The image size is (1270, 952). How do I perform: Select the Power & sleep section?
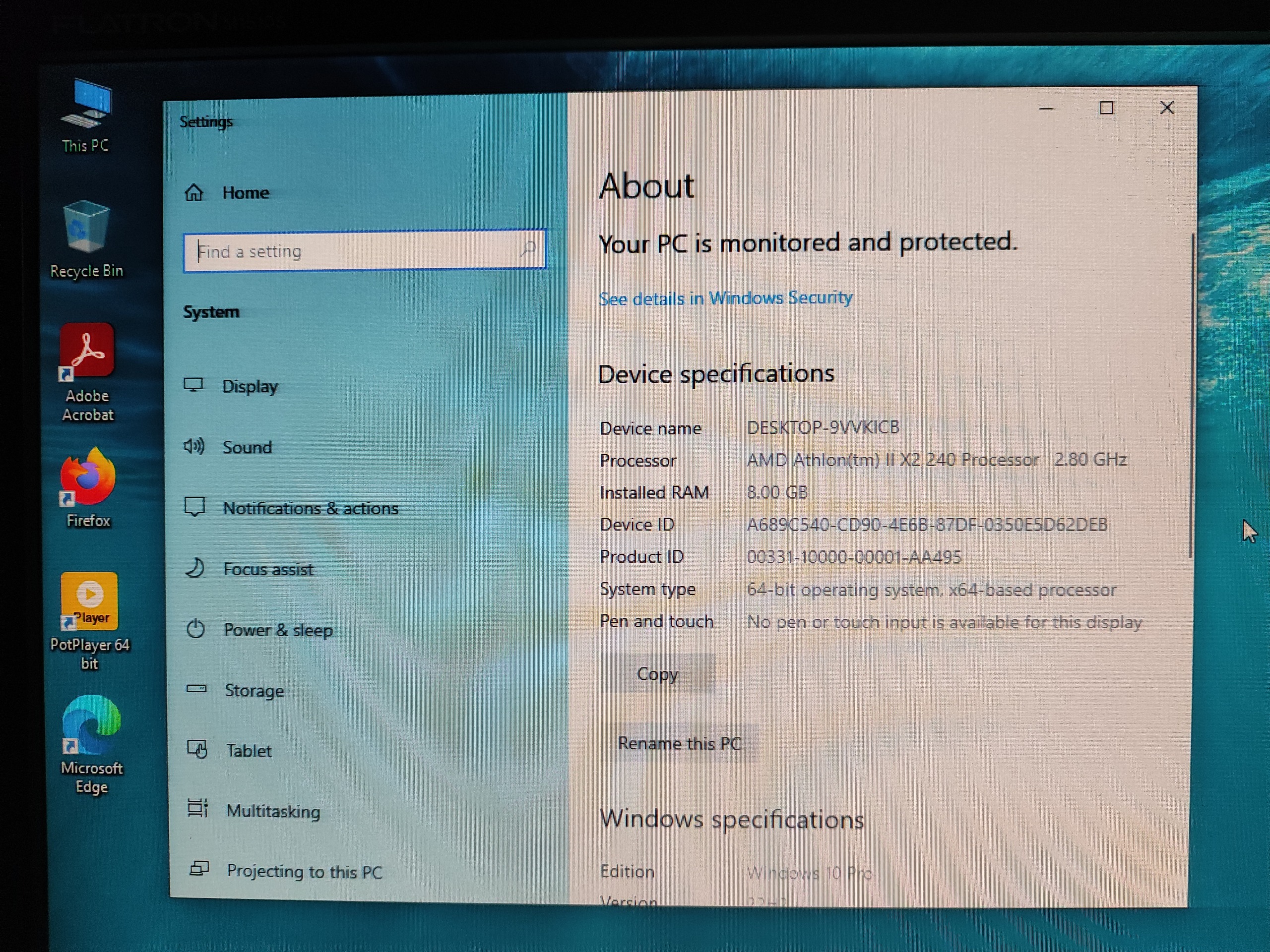point(278,630)
